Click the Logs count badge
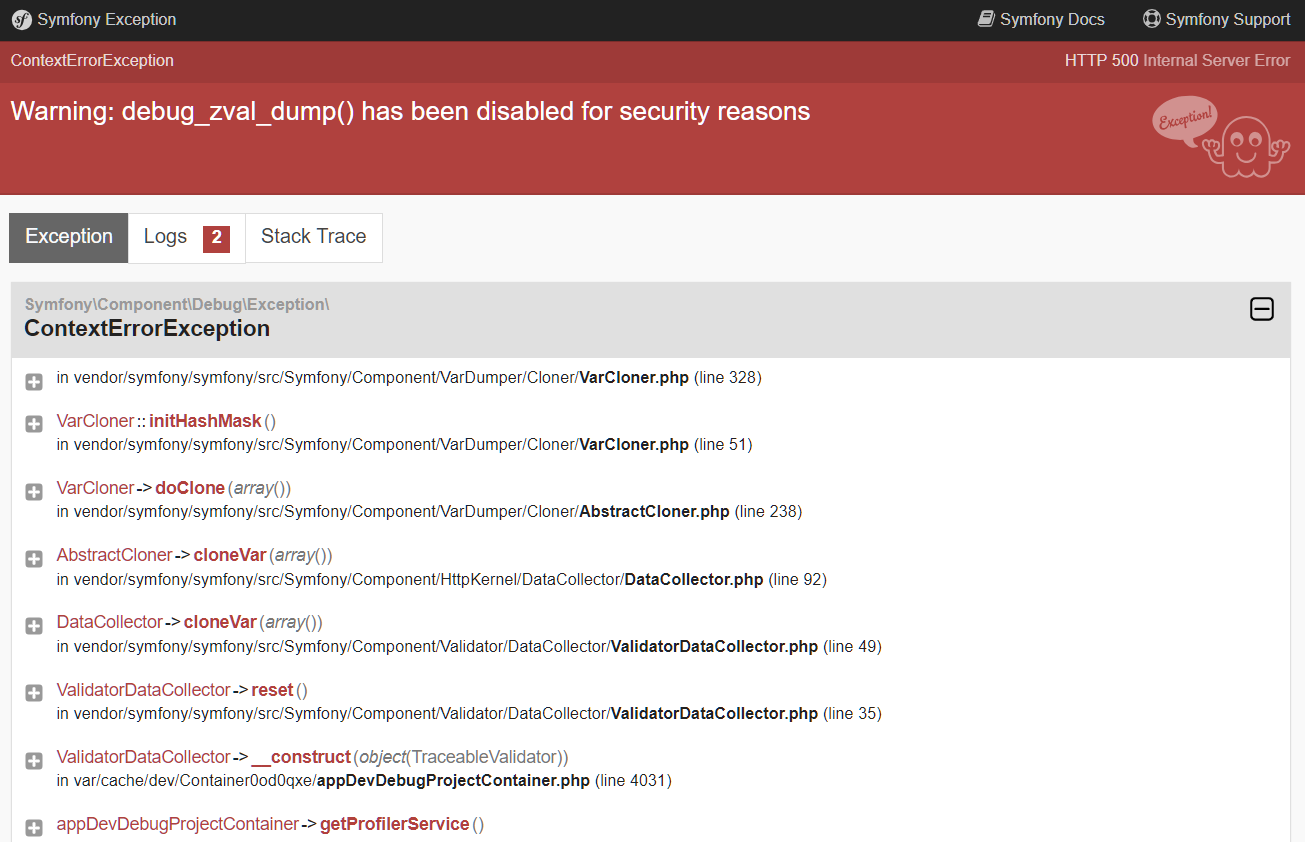This screenshot has height=842, width=1305. pos(216,238)
